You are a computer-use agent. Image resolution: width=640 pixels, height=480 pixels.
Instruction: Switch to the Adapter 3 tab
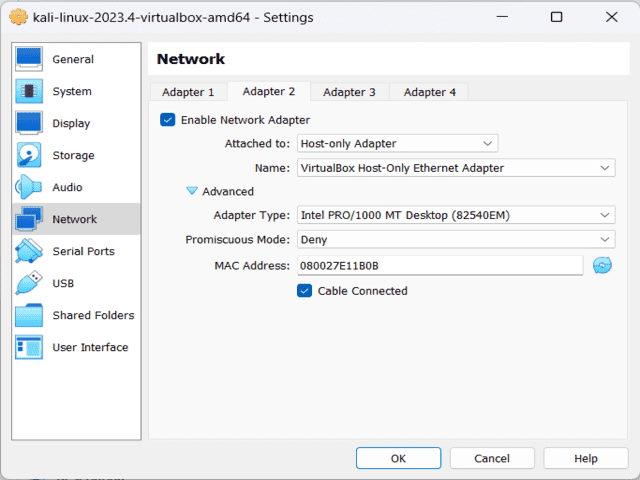[349, 92]
